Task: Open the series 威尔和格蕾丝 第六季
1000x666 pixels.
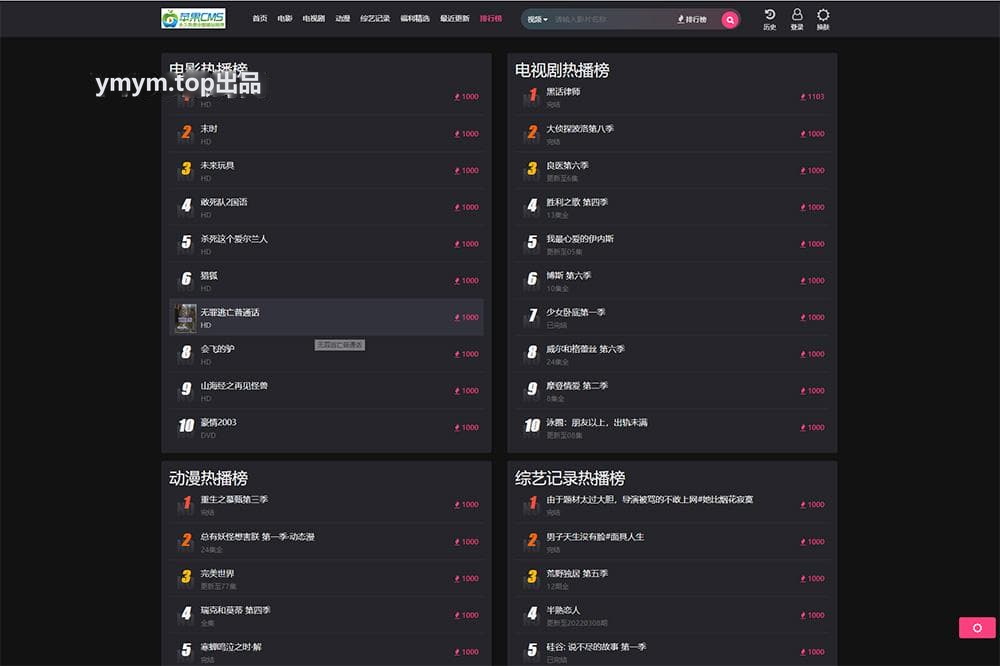Action: [x=585, y=349]
